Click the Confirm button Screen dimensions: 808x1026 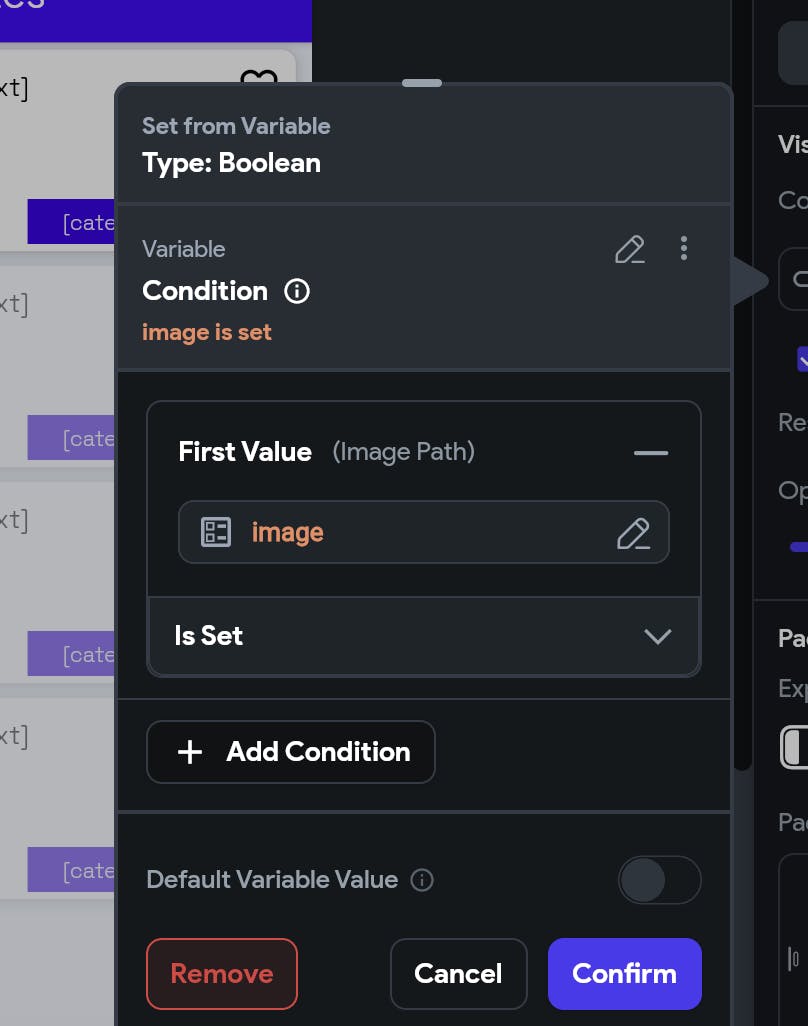[624, 974]
